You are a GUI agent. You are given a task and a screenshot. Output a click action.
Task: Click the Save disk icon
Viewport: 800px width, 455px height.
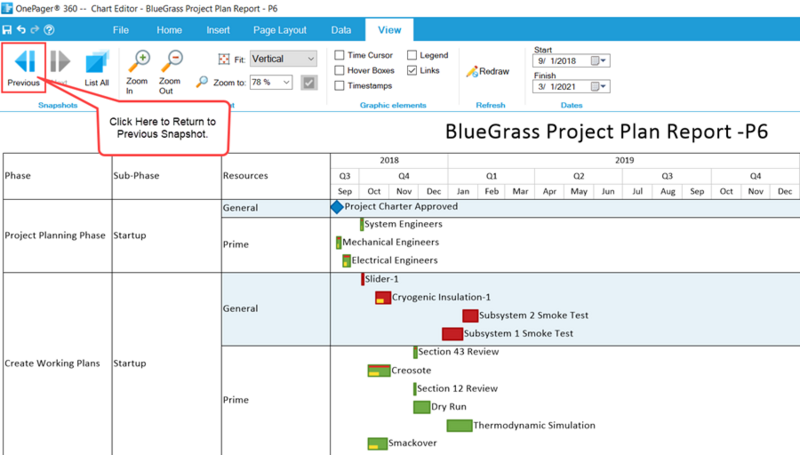(x=7, y=30)
